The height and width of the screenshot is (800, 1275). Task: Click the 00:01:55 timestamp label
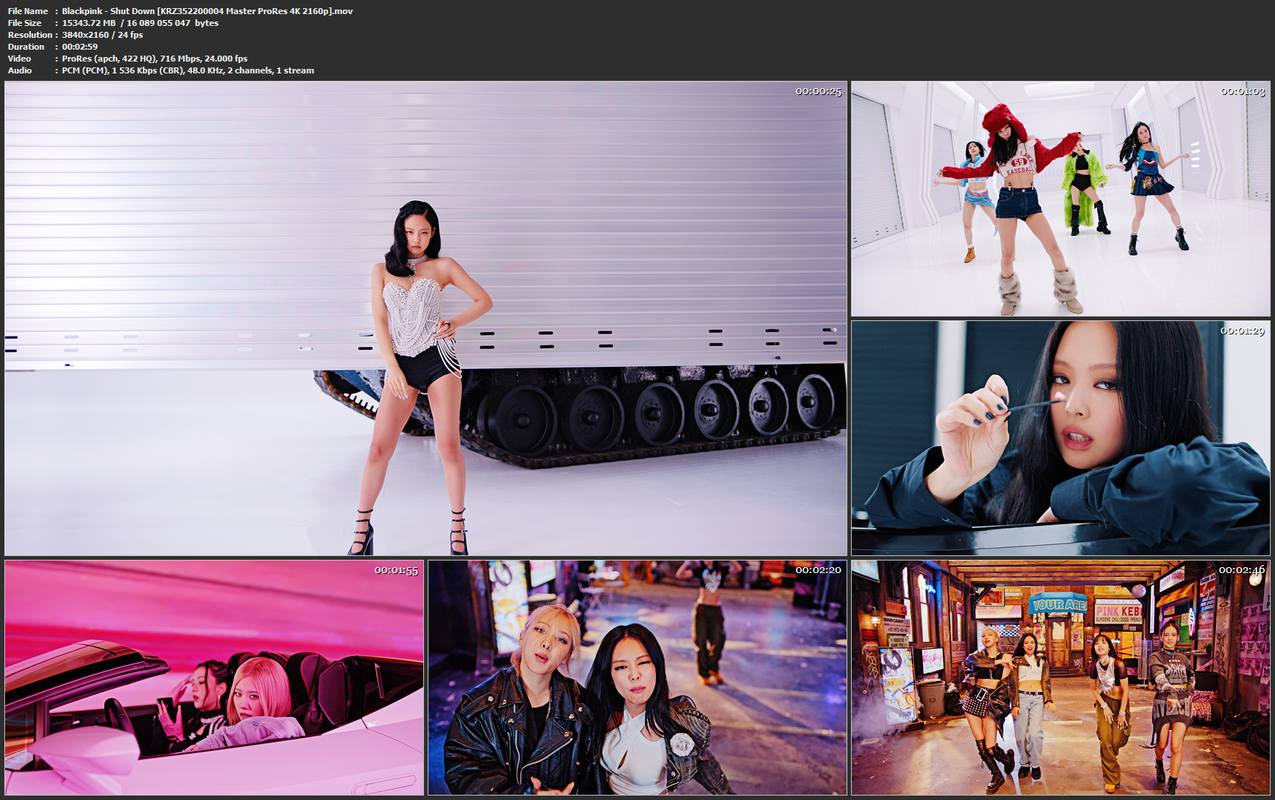396,570
